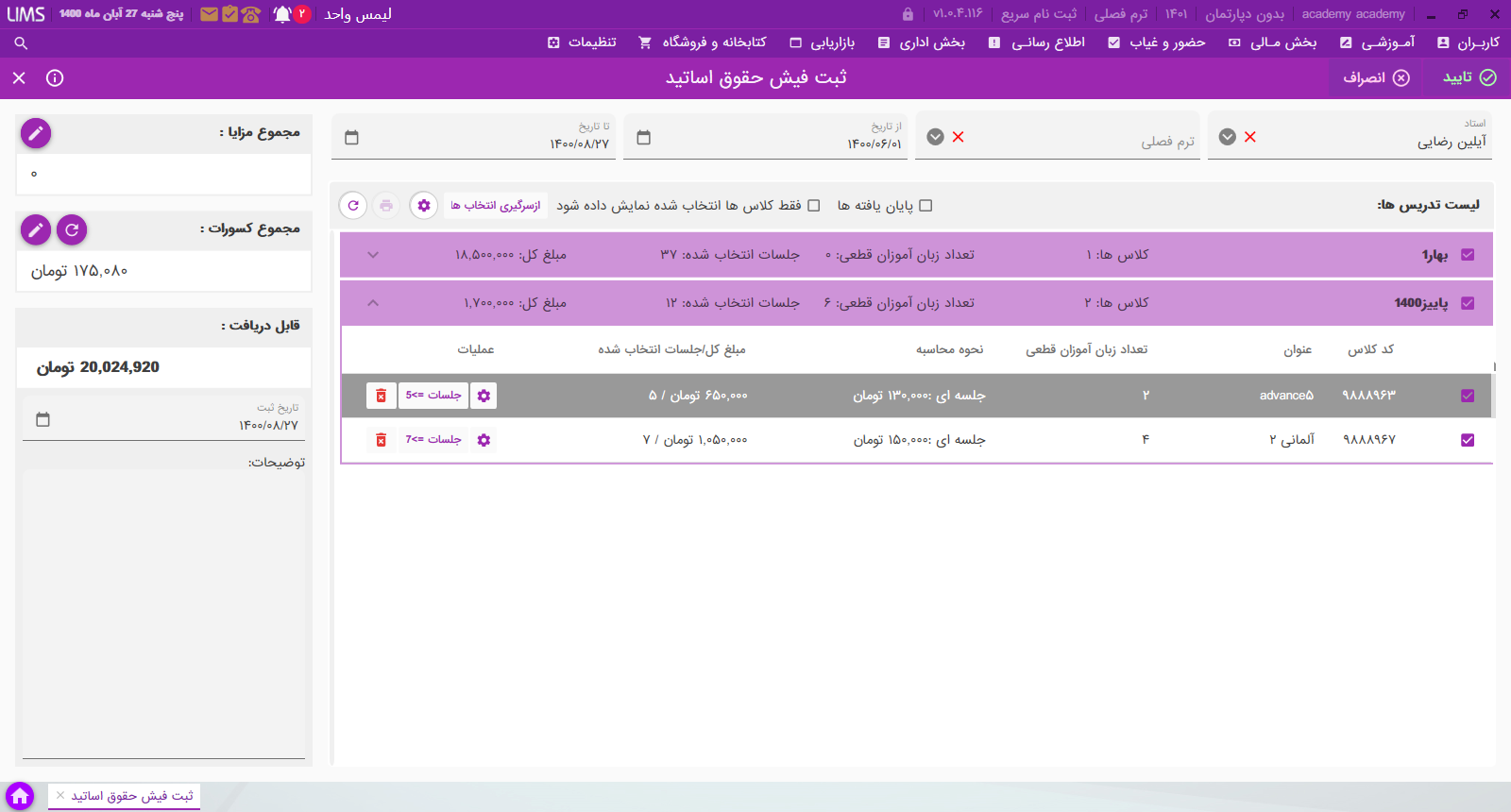The image size is (1511, 812).
Task: Clear the selected teacher with red X
Action: point(1249,137)
